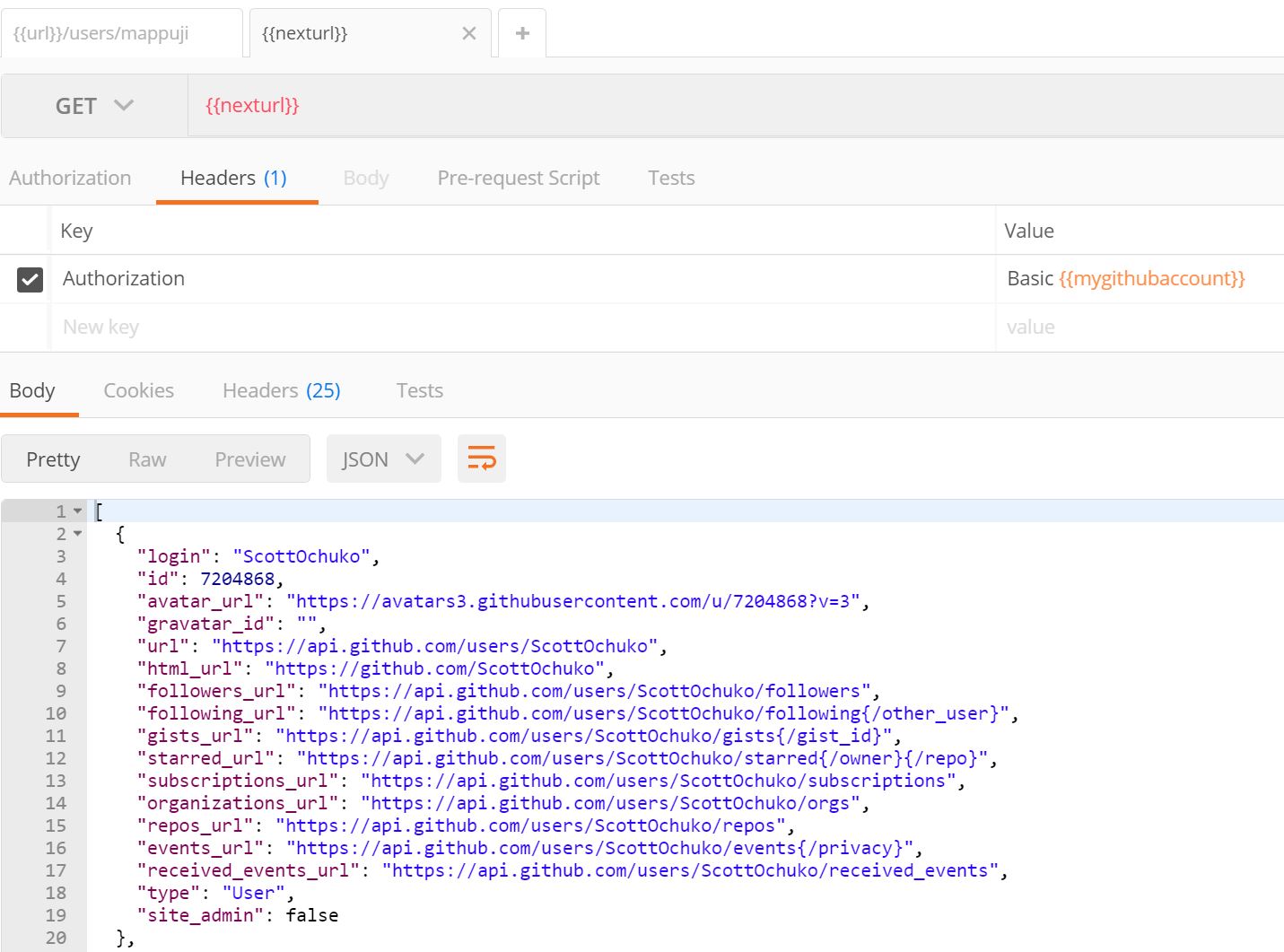Open the disabled request Body tab
The width and height of the screenshot is (1284, 952).
point(366,178)
